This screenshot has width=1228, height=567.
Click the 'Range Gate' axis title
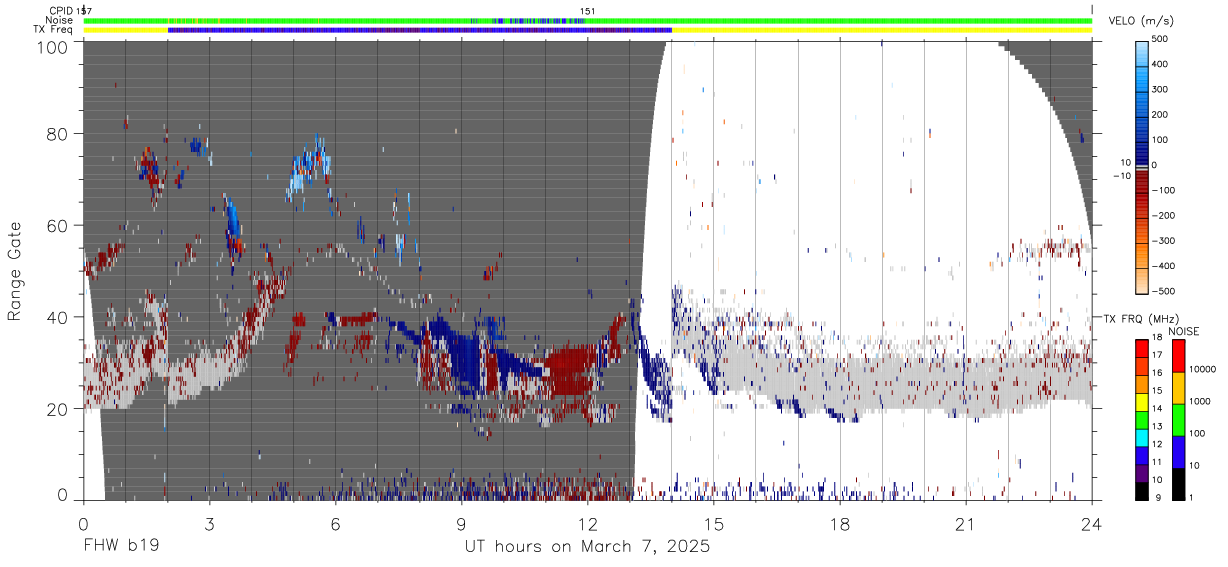coord(15,272)
